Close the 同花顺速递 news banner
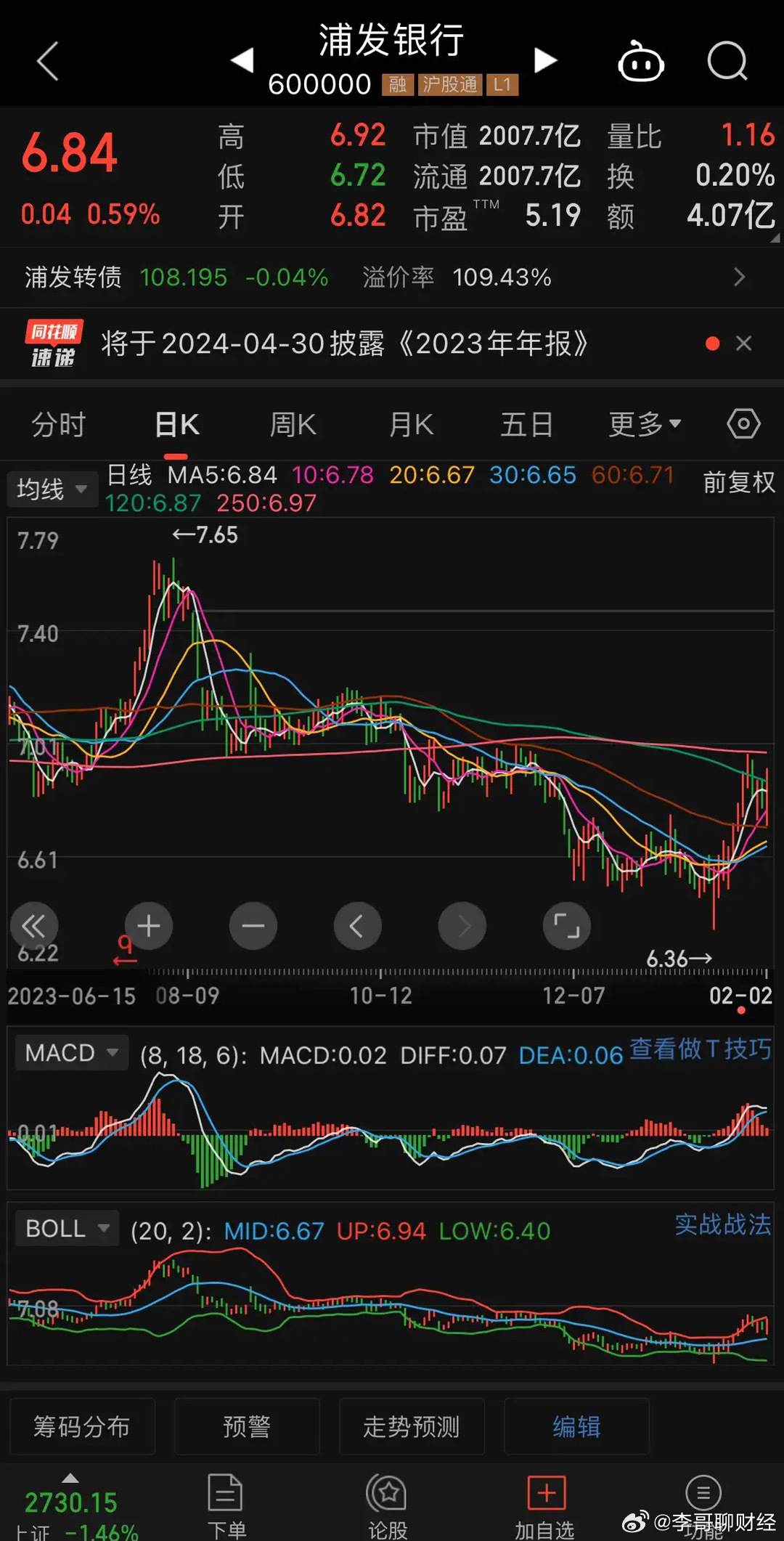This screenshot has width=784, height=1541. click(743, 343)
